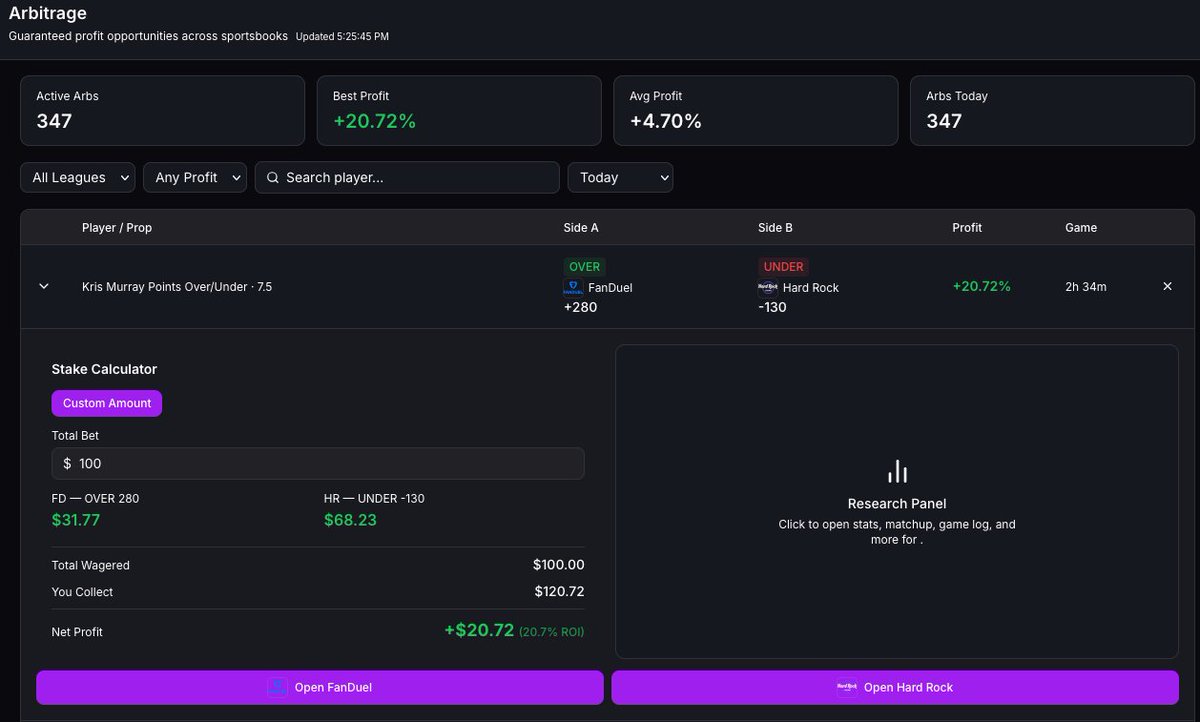Click the FD — OVER 280 label
Screen dimensions: 1200x722
coord(95,498)
